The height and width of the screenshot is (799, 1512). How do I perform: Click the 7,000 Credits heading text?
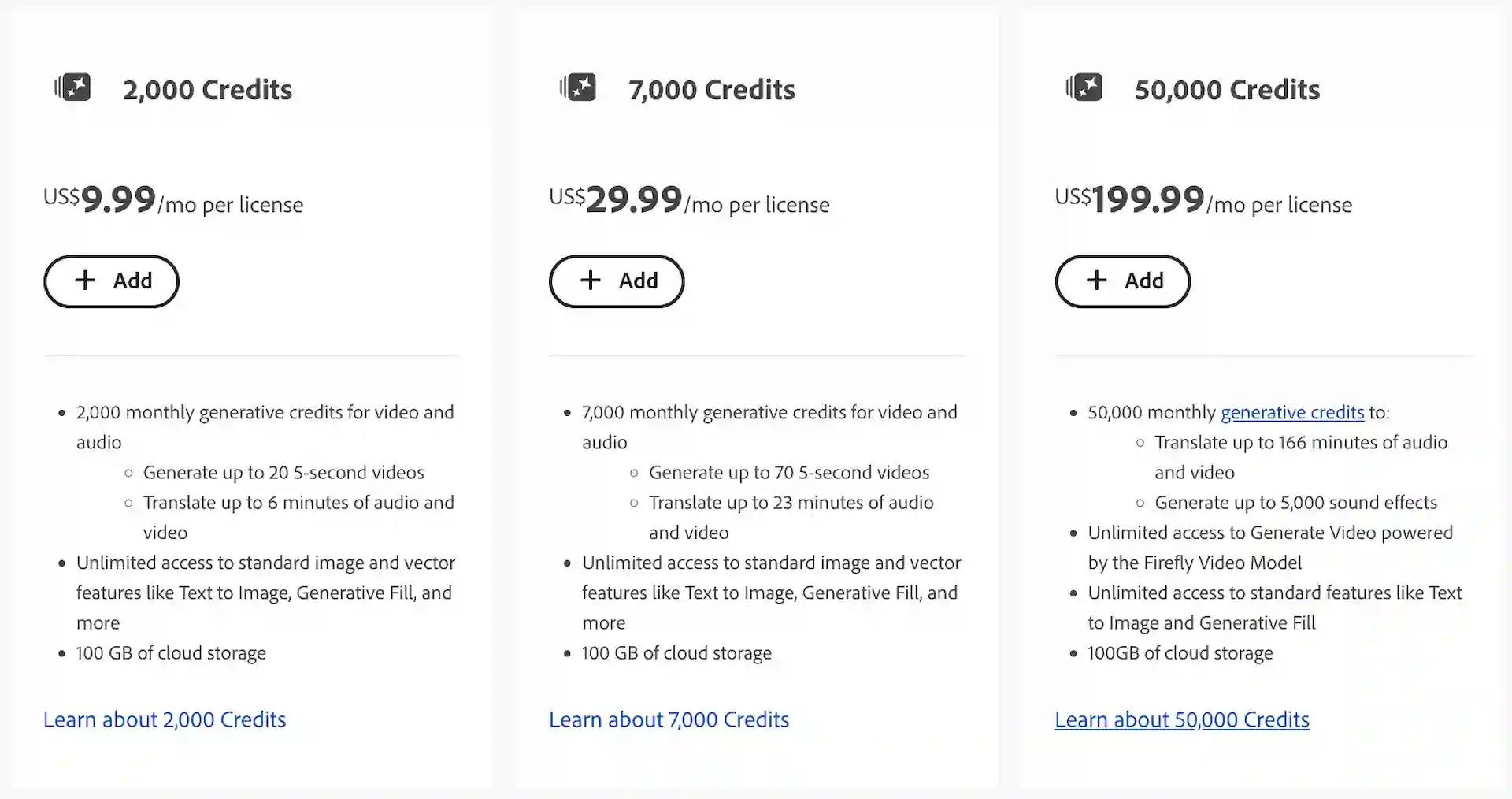[712, 90]
